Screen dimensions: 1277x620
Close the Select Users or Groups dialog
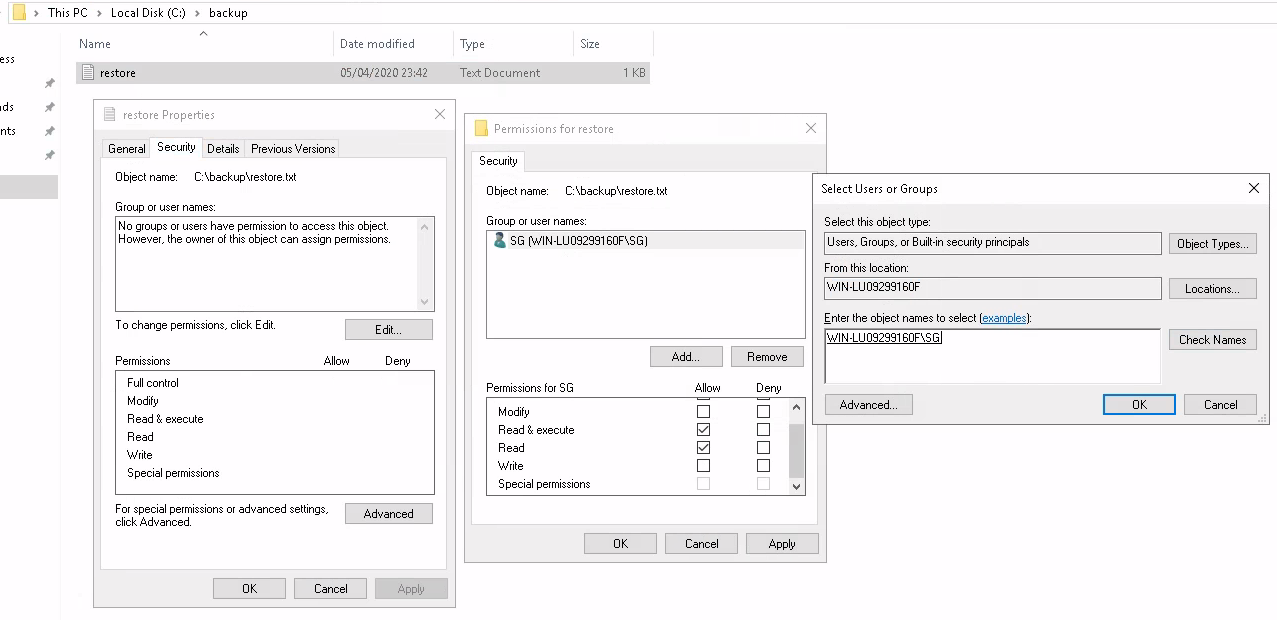[x=1254, y=188]
